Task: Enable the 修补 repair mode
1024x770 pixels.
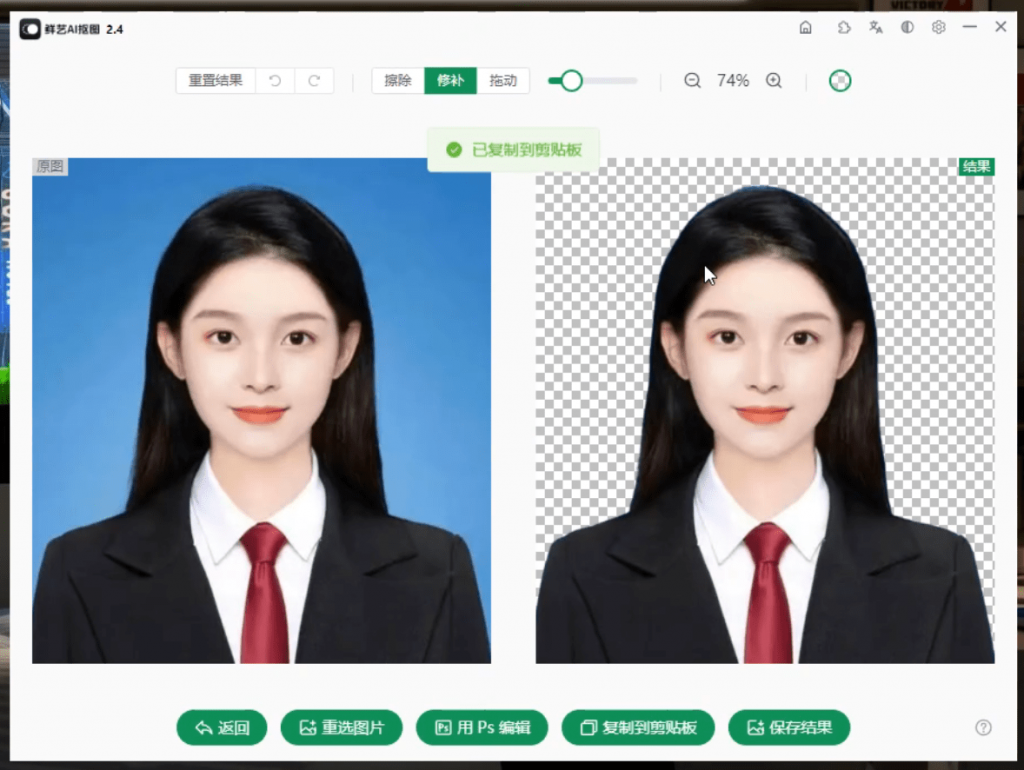Action: click(450, 81)
